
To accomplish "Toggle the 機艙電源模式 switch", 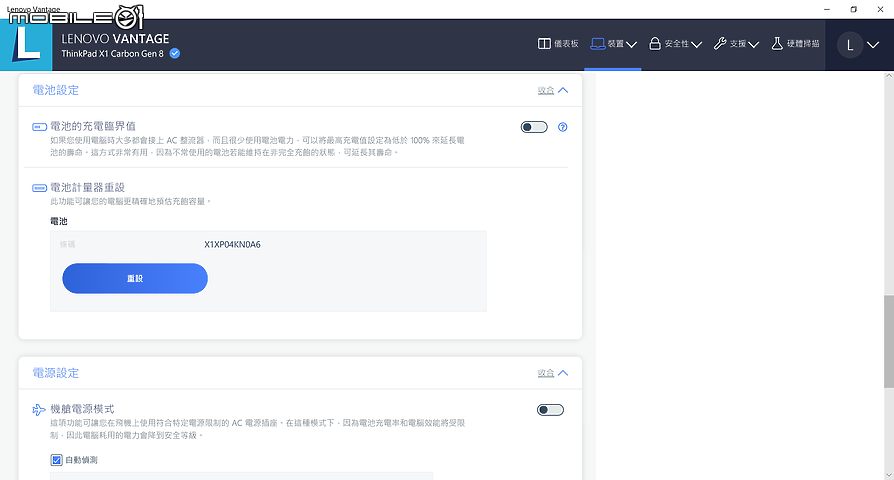I will pos(550,410).
